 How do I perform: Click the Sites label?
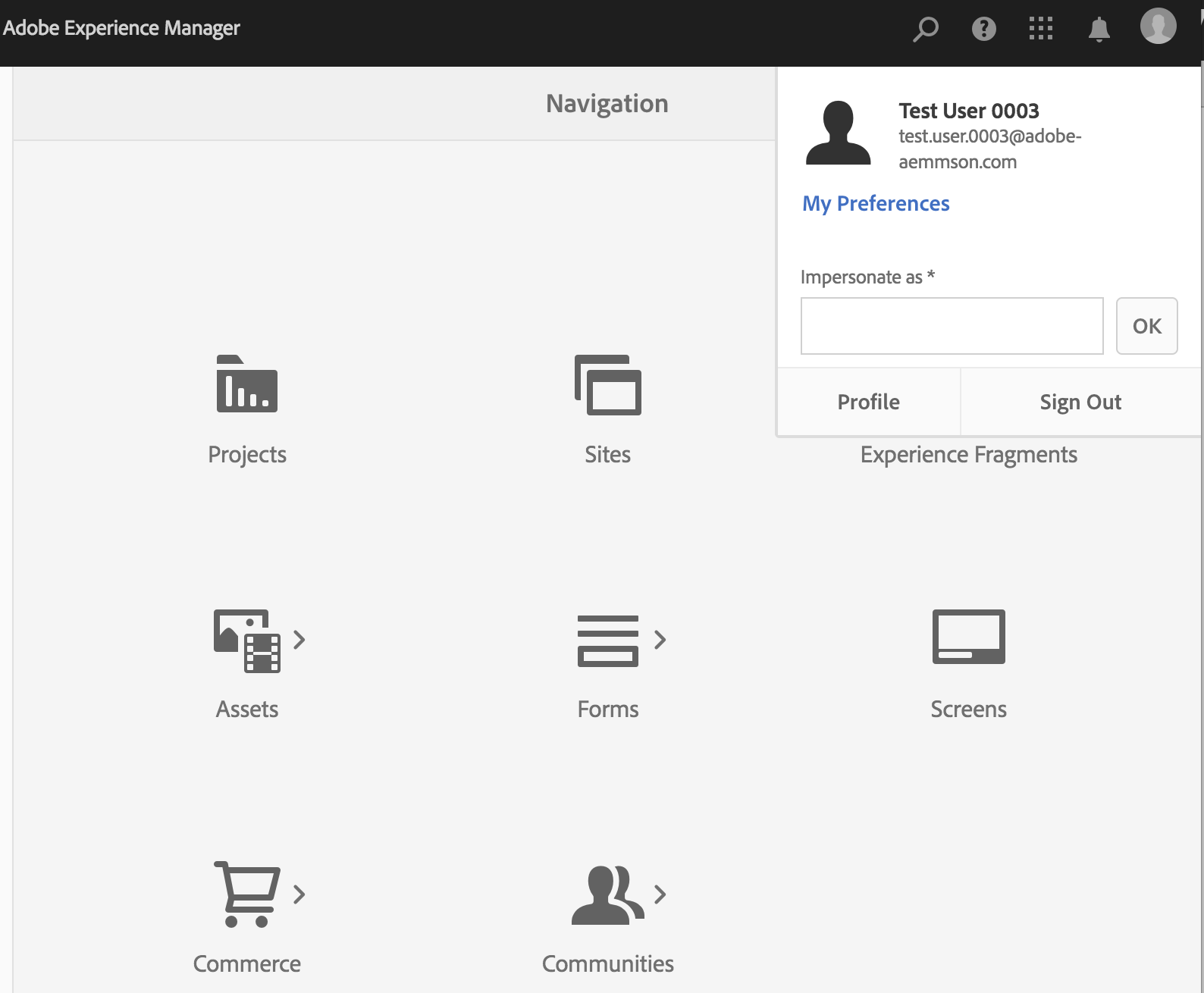608,454
